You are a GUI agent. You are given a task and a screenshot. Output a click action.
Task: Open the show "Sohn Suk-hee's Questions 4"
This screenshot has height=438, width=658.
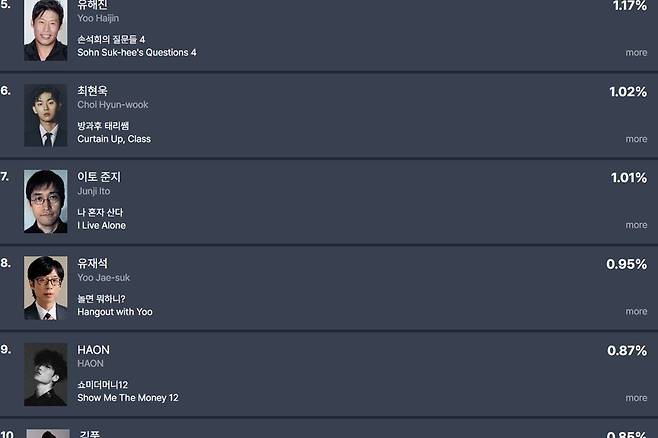[136, 52]
